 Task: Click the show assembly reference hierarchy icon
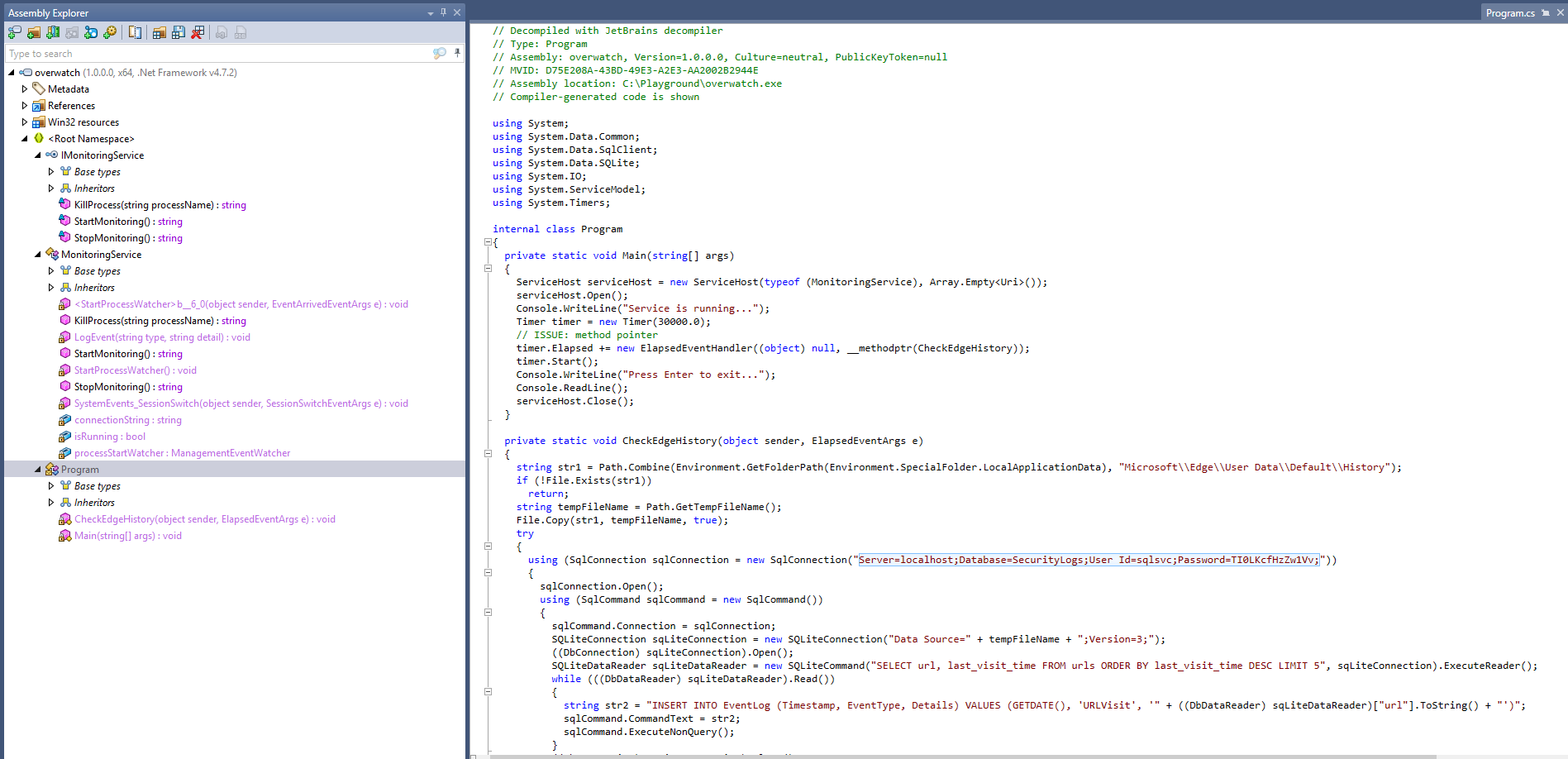(135, 32)
